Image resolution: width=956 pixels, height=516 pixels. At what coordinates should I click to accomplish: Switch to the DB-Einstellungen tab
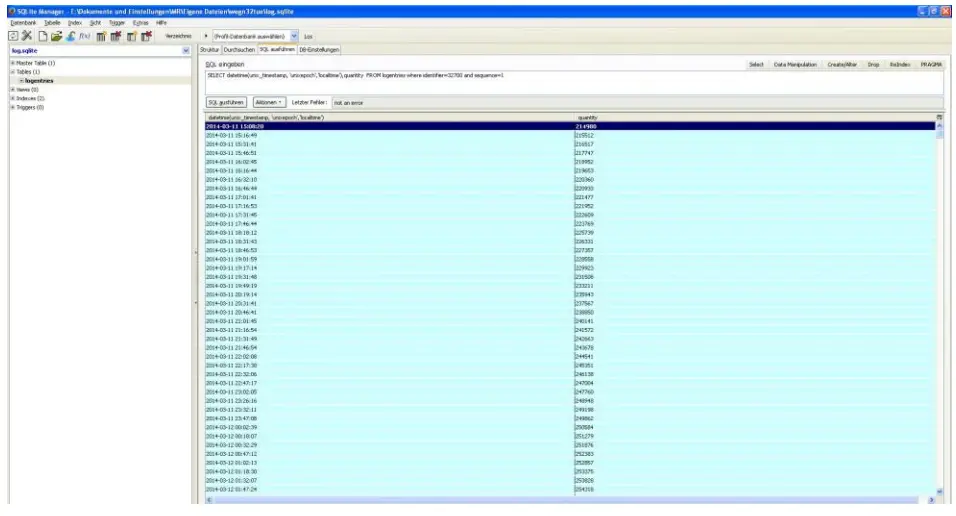pyautogui.click(x=319, y=50)
